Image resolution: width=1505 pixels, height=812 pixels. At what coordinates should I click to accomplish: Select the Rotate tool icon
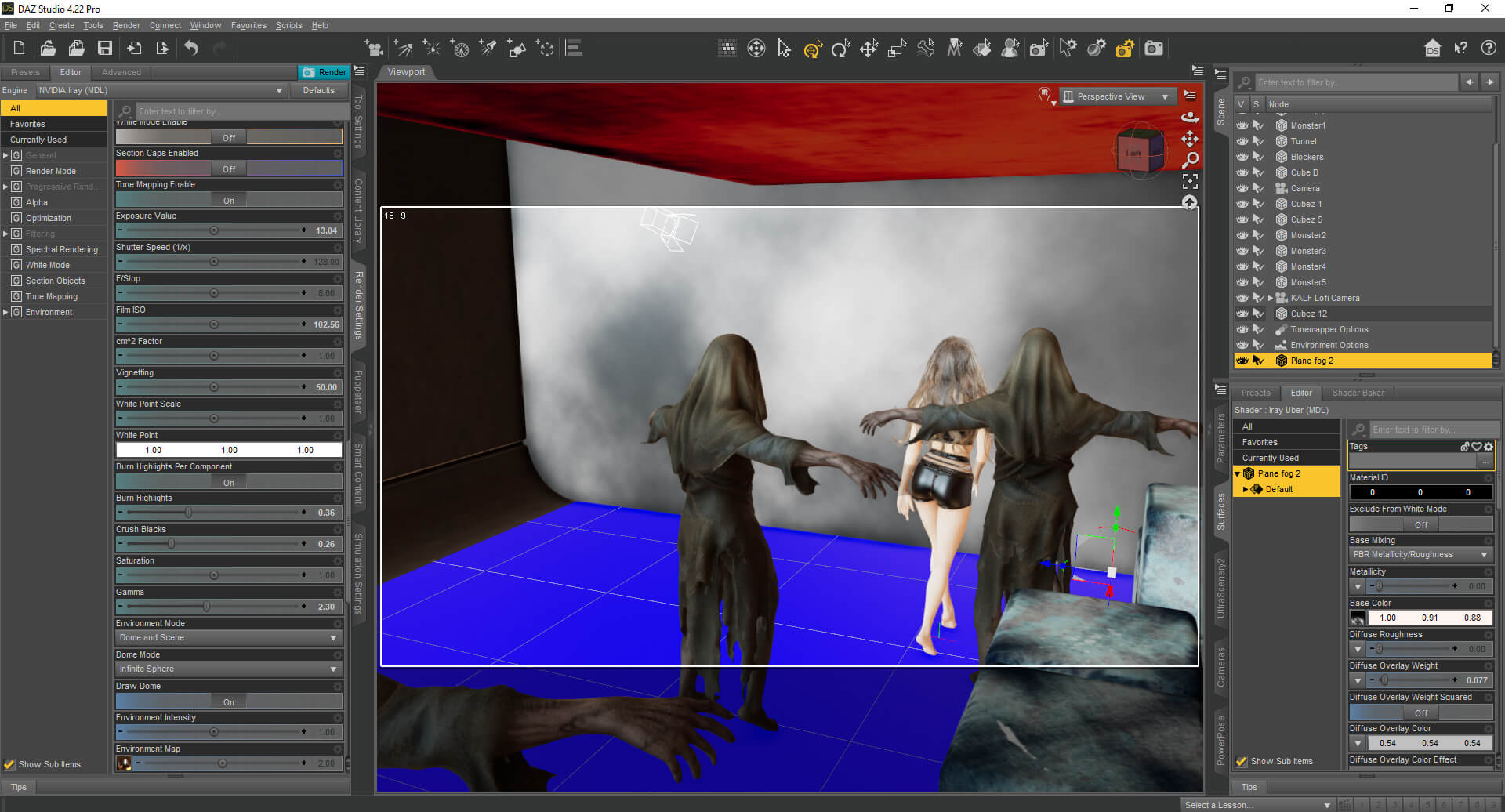(x=840, y=49)
